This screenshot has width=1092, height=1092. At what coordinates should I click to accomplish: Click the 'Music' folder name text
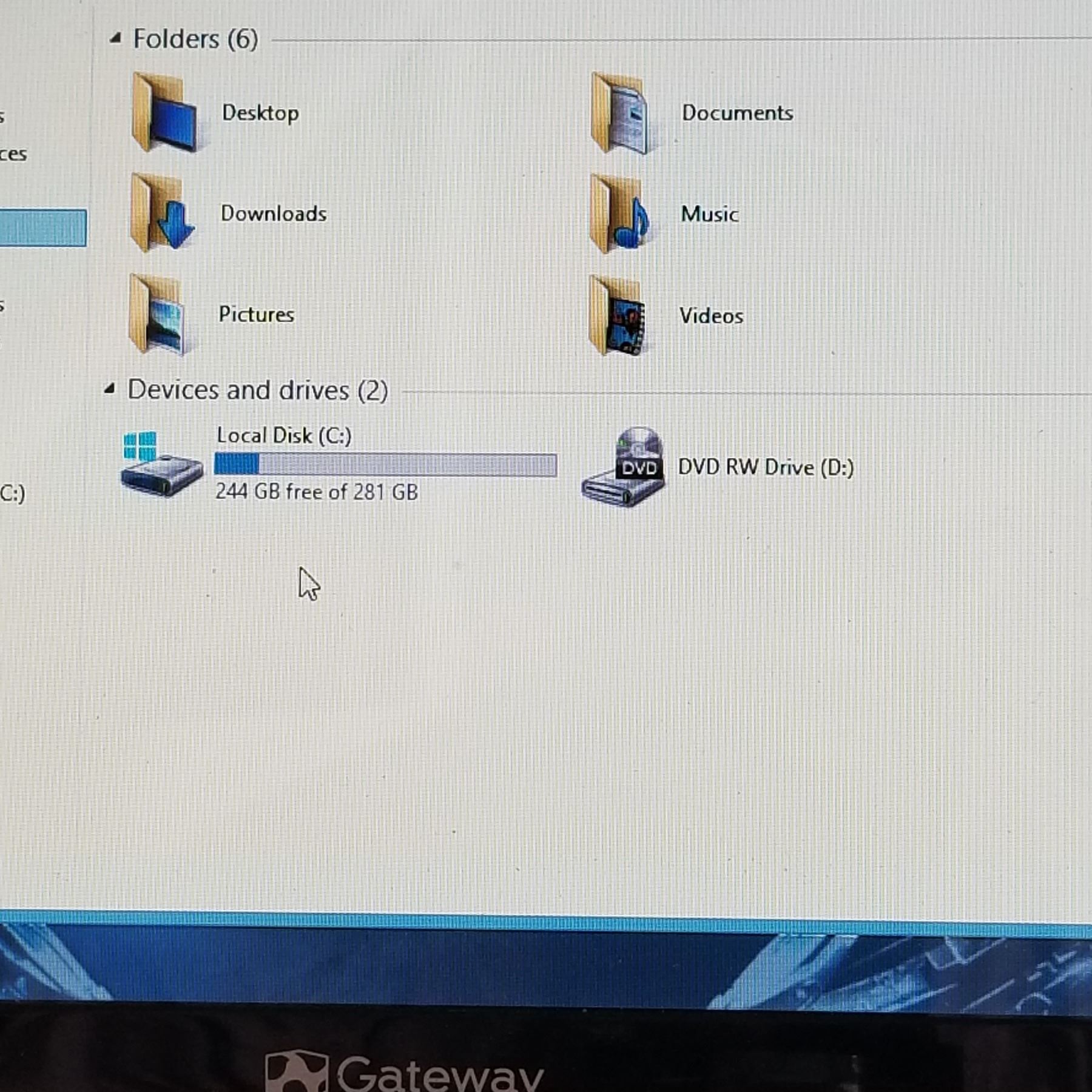click(x=709, y=215)
